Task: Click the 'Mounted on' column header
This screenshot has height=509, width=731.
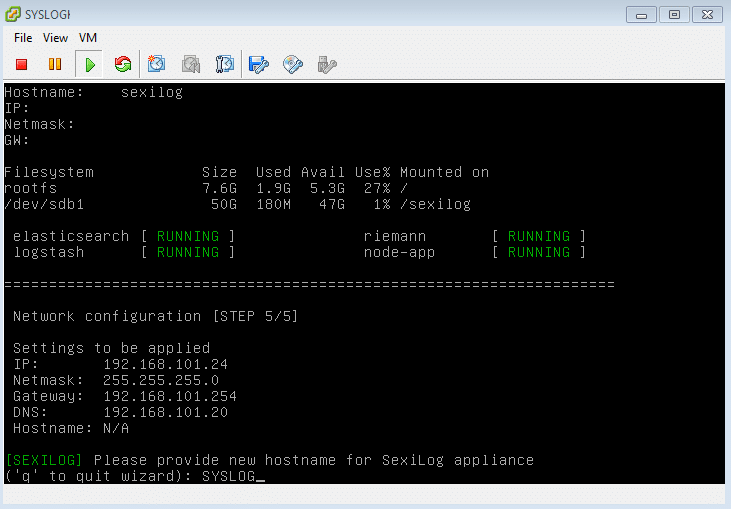Action: [444, 172]
